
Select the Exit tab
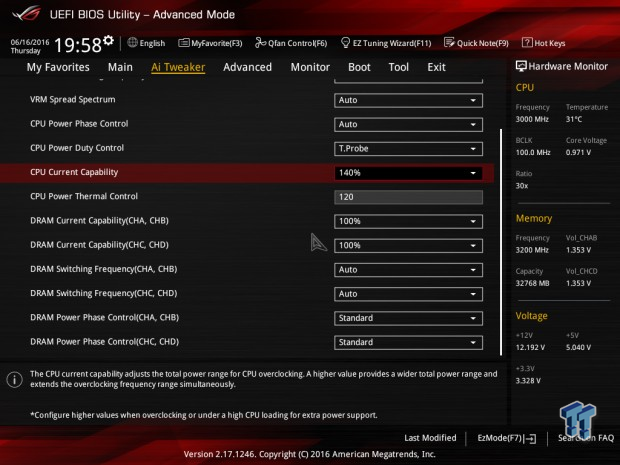(436, 67)
